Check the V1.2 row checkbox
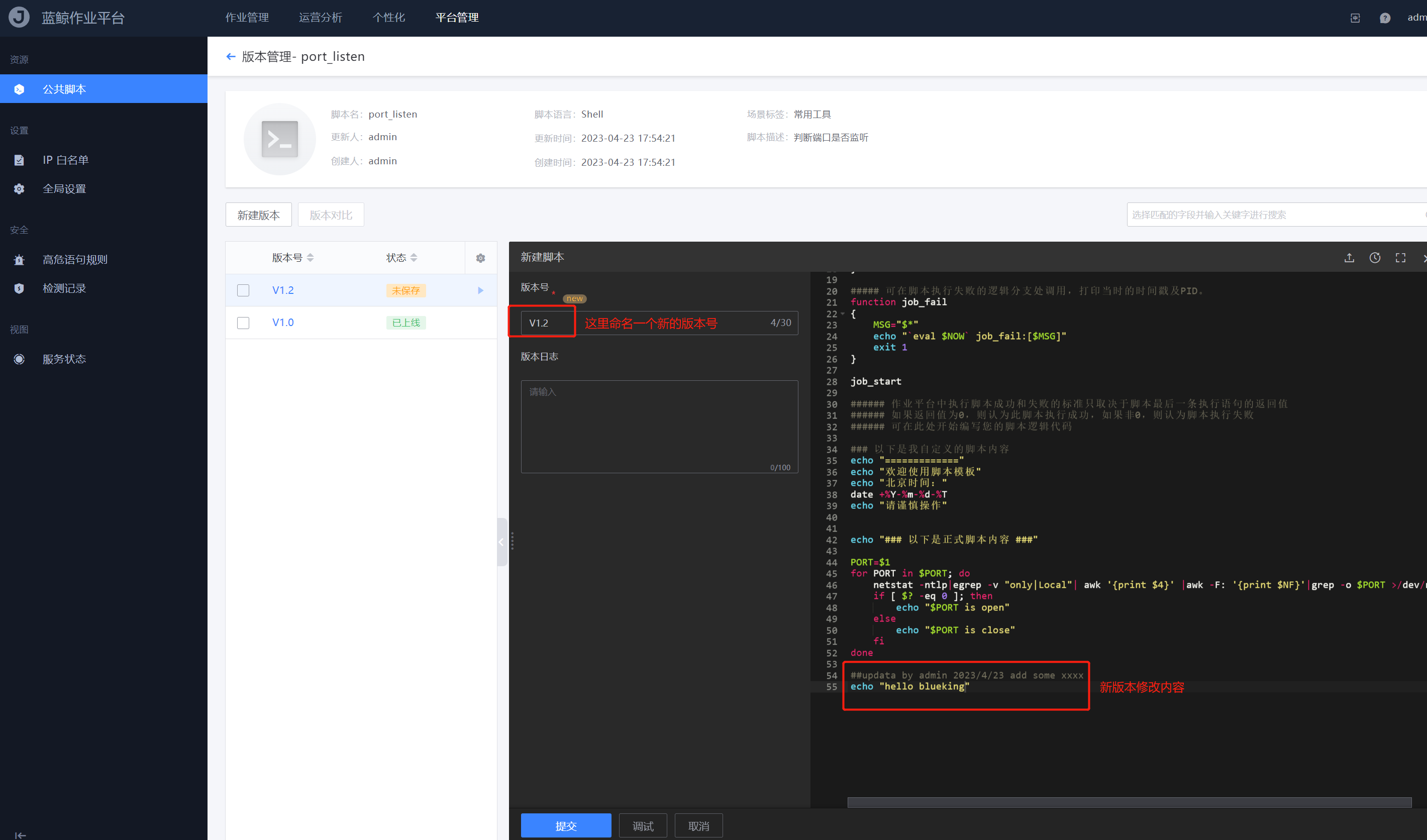Viewport: 1427px width, 840px height. [x=244, y=291]
